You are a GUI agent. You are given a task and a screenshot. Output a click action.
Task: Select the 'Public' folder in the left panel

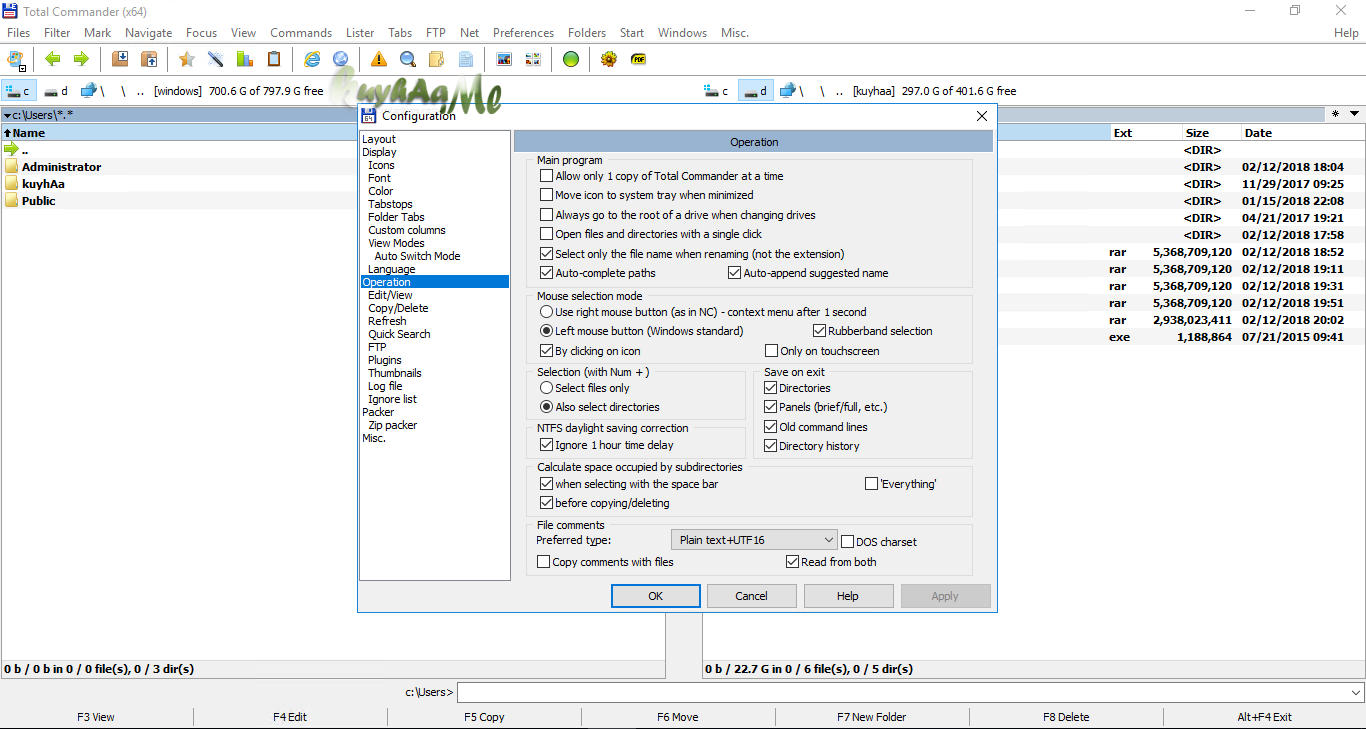(38, 201)
